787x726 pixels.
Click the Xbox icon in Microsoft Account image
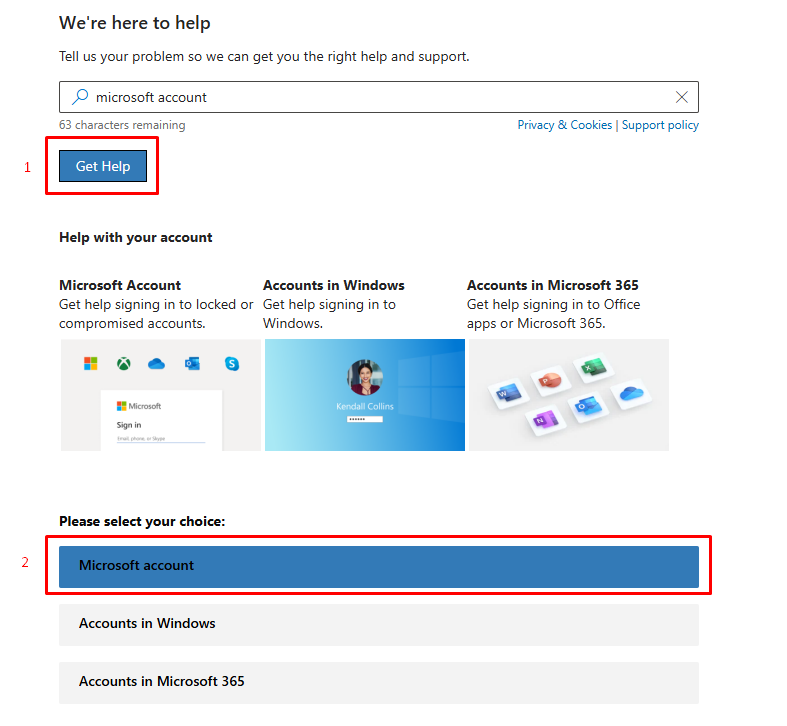click(x=123, y=363)
